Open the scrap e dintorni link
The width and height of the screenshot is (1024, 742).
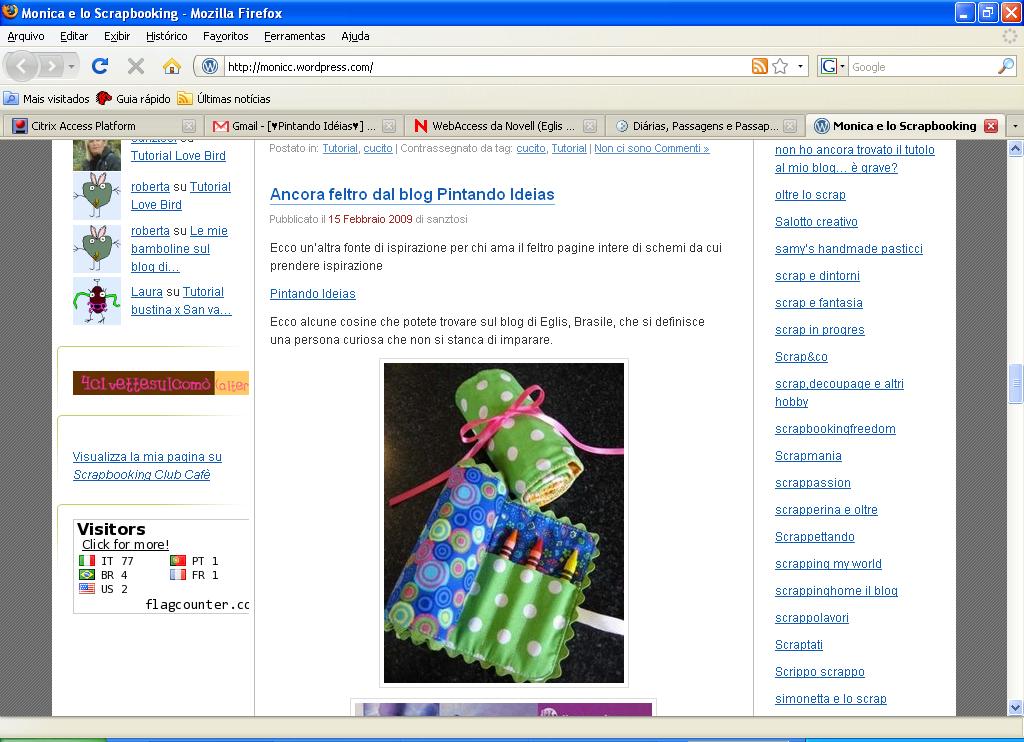[817, 276]
